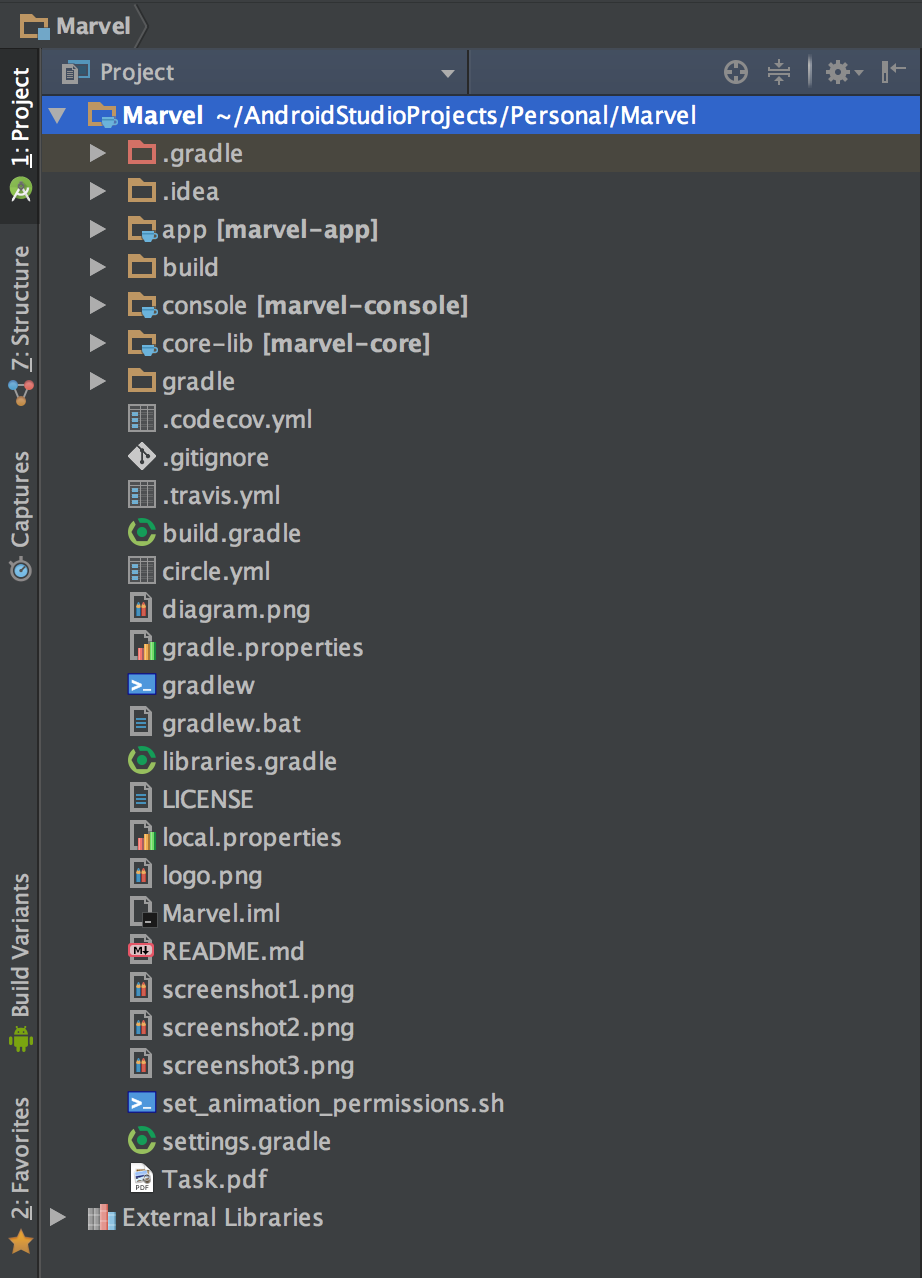The image size is (922, 1278).
Task: Click the .gitignore file icon
Action: (x=142, y=457)
